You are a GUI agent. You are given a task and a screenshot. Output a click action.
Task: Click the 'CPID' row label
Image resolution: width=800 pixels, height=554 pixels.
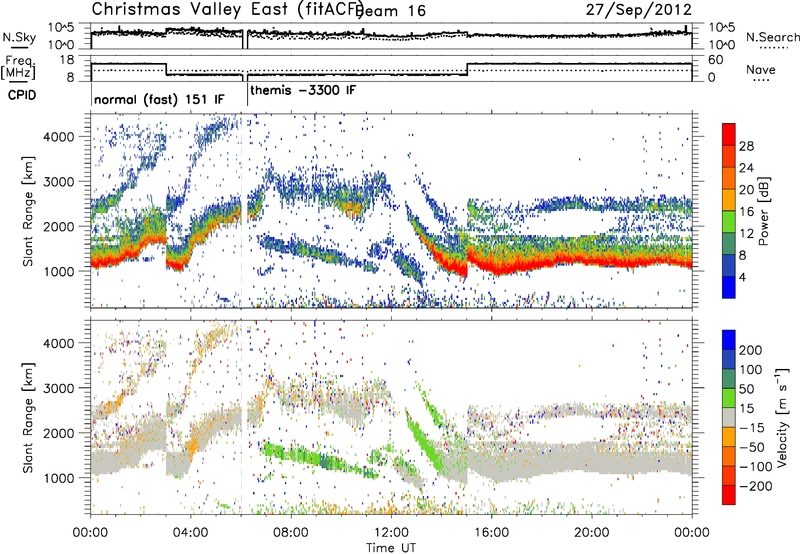click(x=22, y=95)
